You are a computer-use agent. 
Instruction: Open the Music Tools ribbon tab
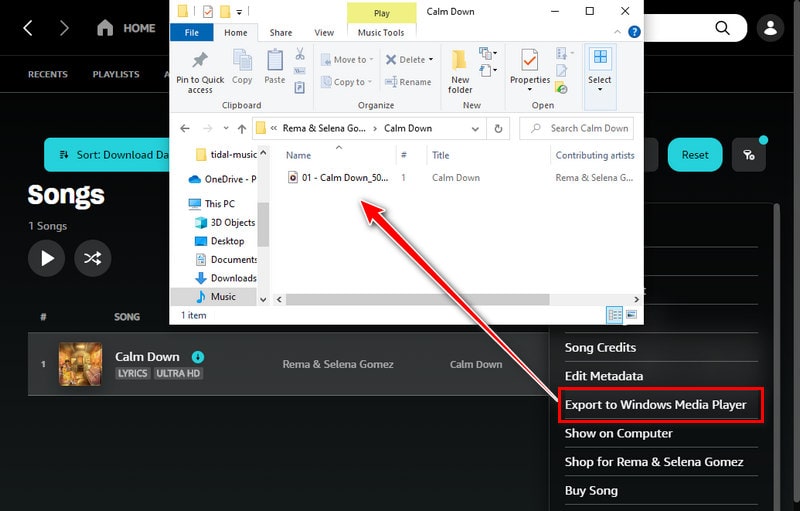tap(381, 32)
